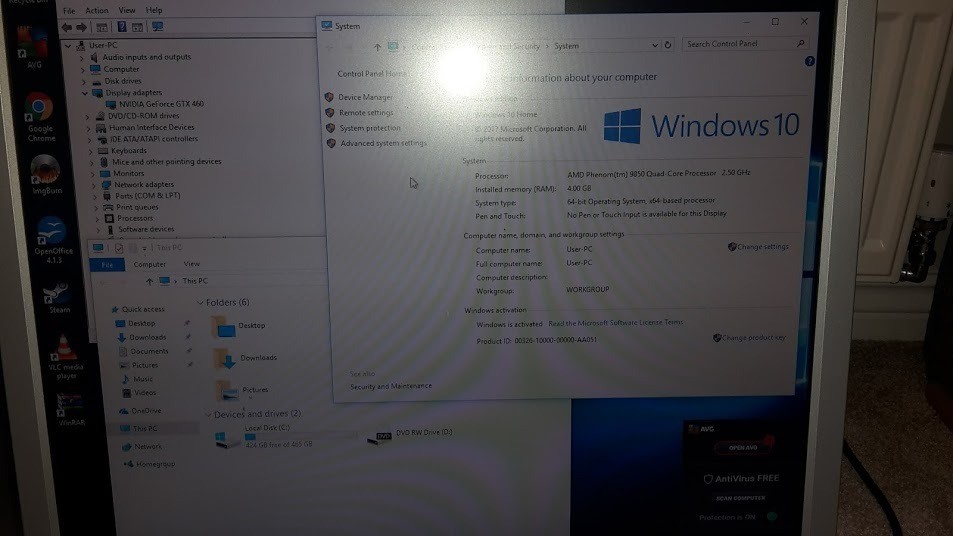Open File menu in Device Manager
953x536 pixels.
pos(69,11)
